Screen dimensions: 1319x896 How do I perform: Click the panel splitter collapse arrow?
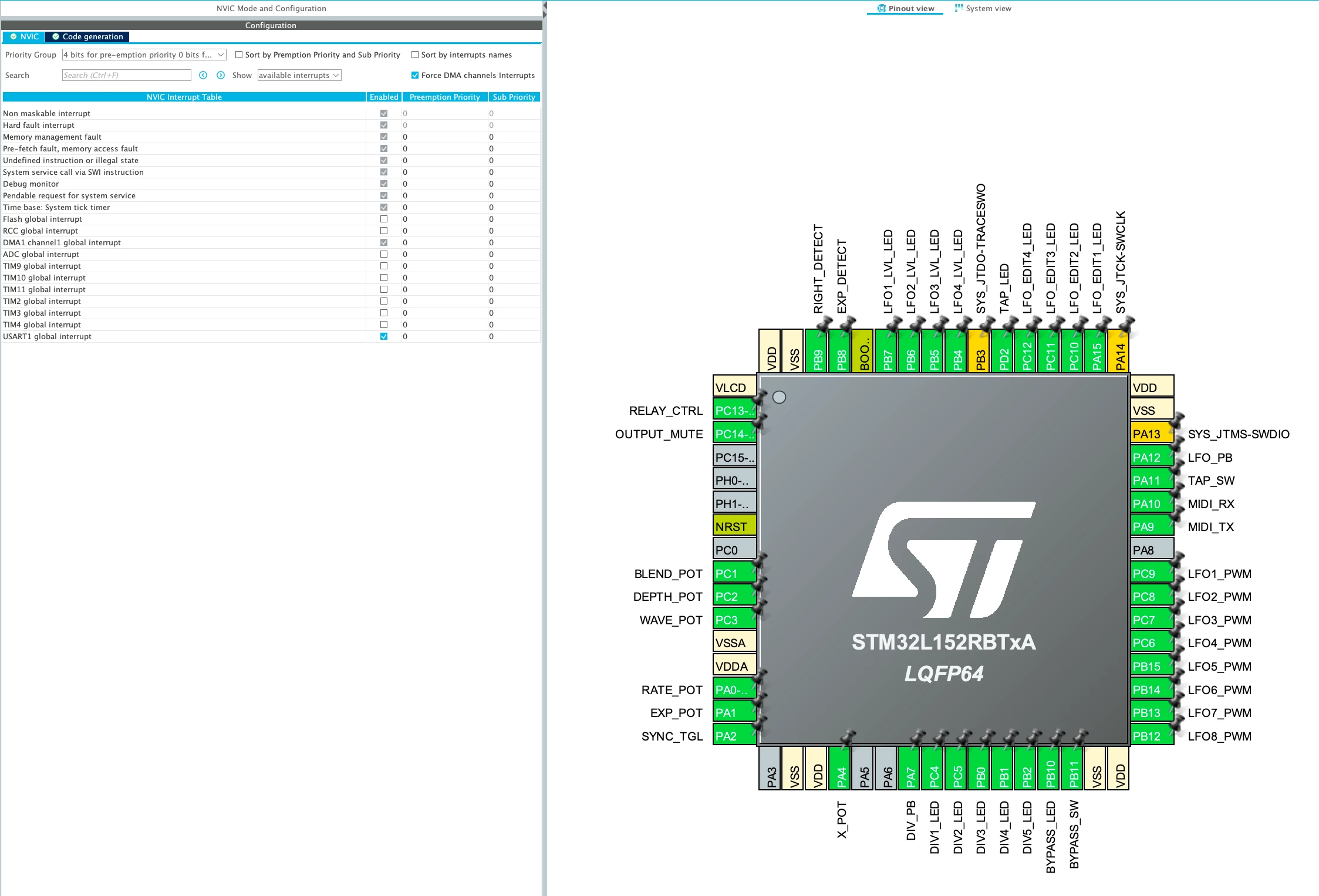[x=545, y=6]
